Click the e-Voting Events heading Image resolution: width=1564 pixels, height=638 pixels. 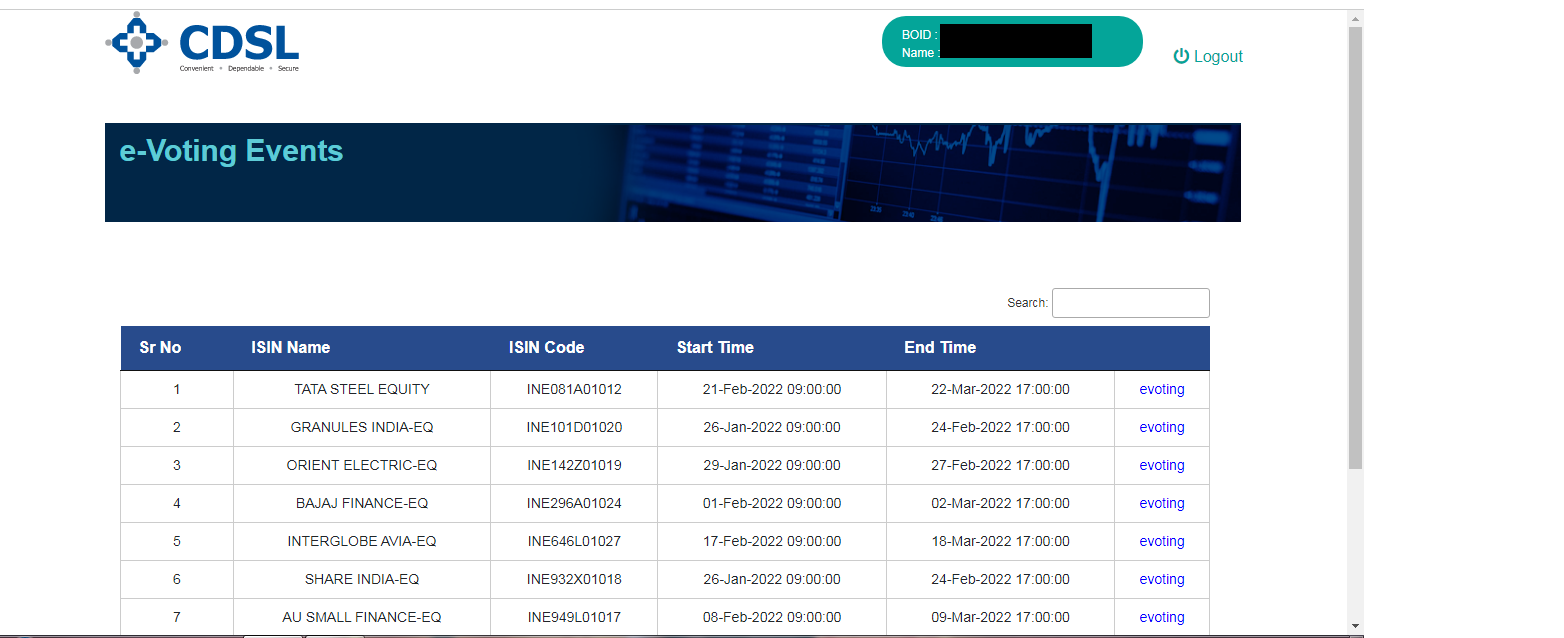tap(231, 151)
